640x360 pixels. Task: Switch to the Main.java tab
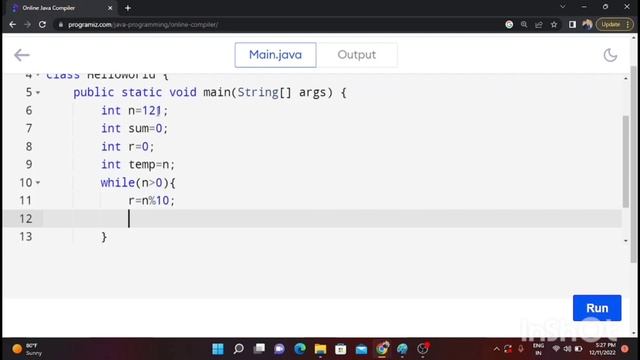click(x=275, y=55)
